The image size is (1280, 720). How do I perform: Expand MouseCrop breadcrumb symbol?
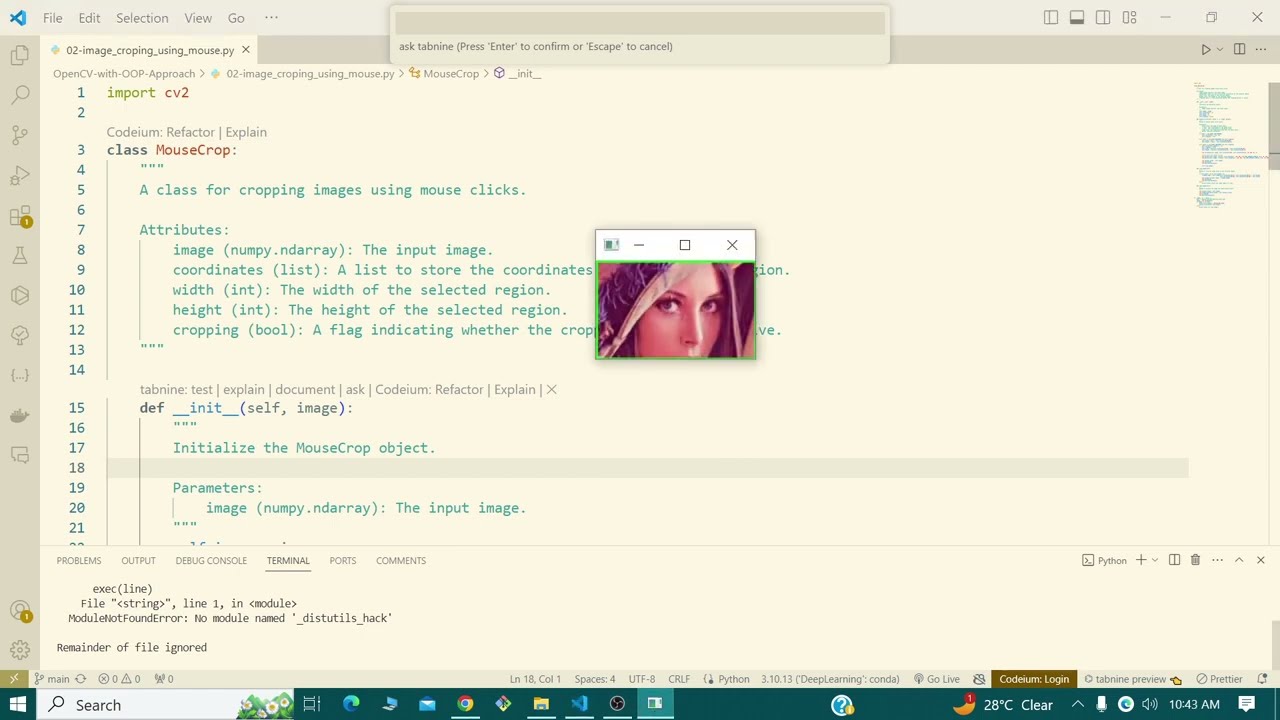pos(444,73)
